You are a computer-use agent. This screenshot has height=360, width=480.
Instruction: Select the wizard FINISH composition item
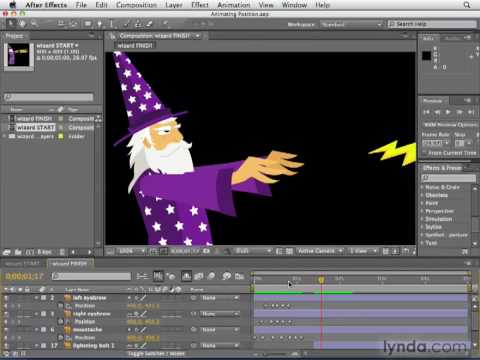34,119
